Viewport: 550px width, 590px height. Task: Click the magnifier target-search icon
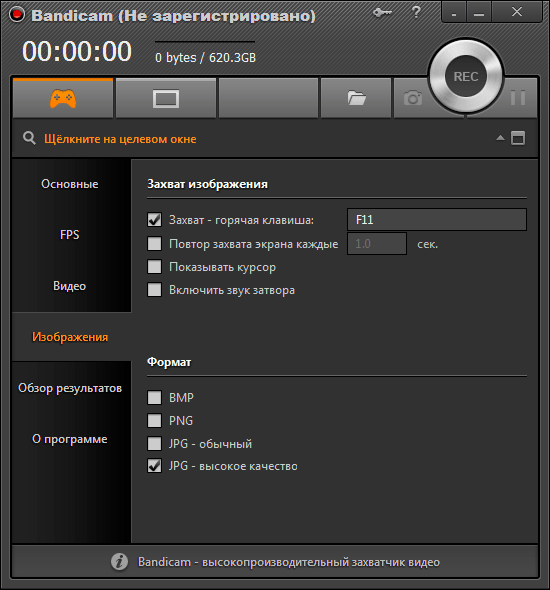tap(29, 138)
